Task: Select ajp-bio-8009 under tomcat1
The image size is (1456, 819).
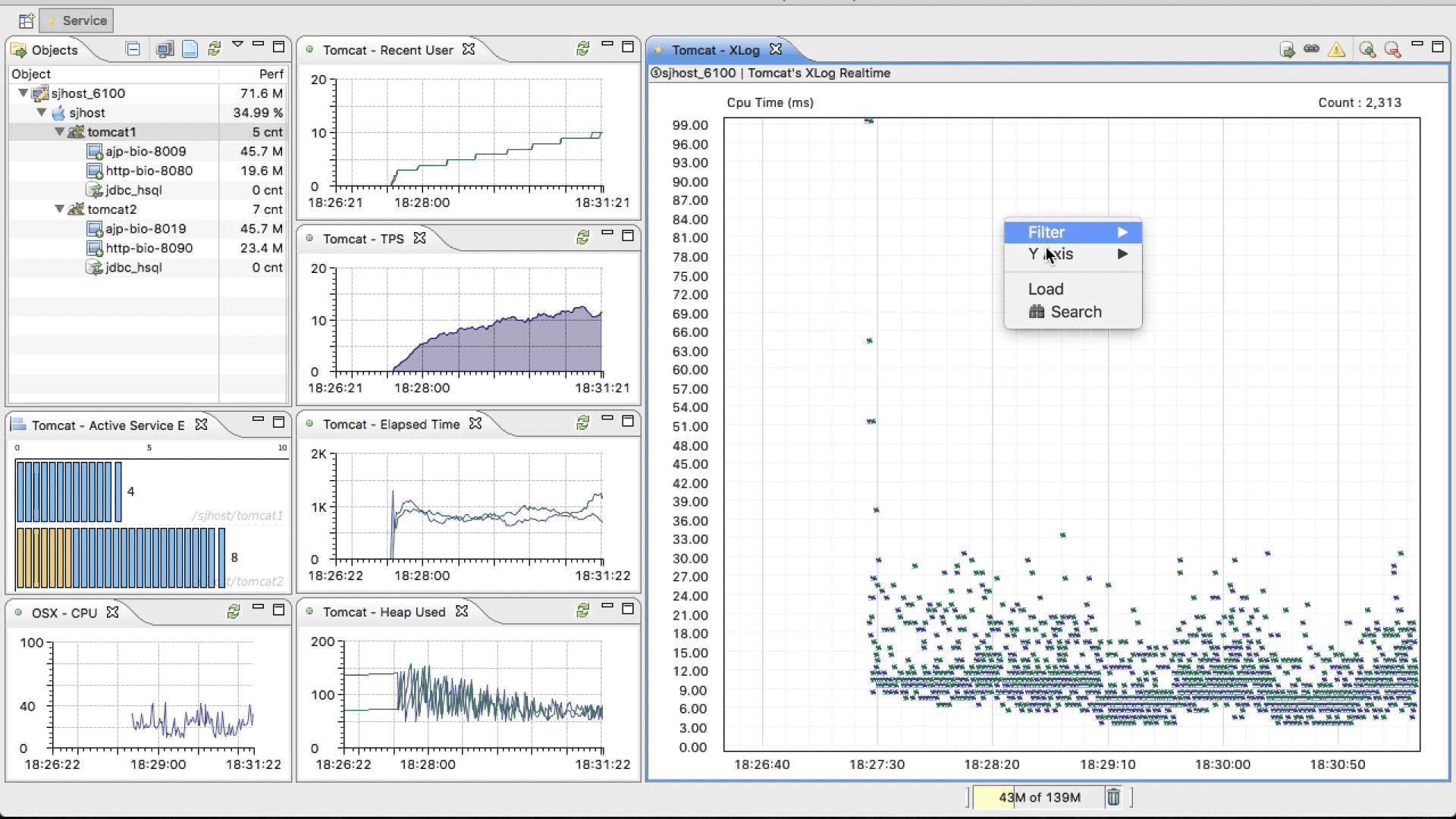Action: 146,151
